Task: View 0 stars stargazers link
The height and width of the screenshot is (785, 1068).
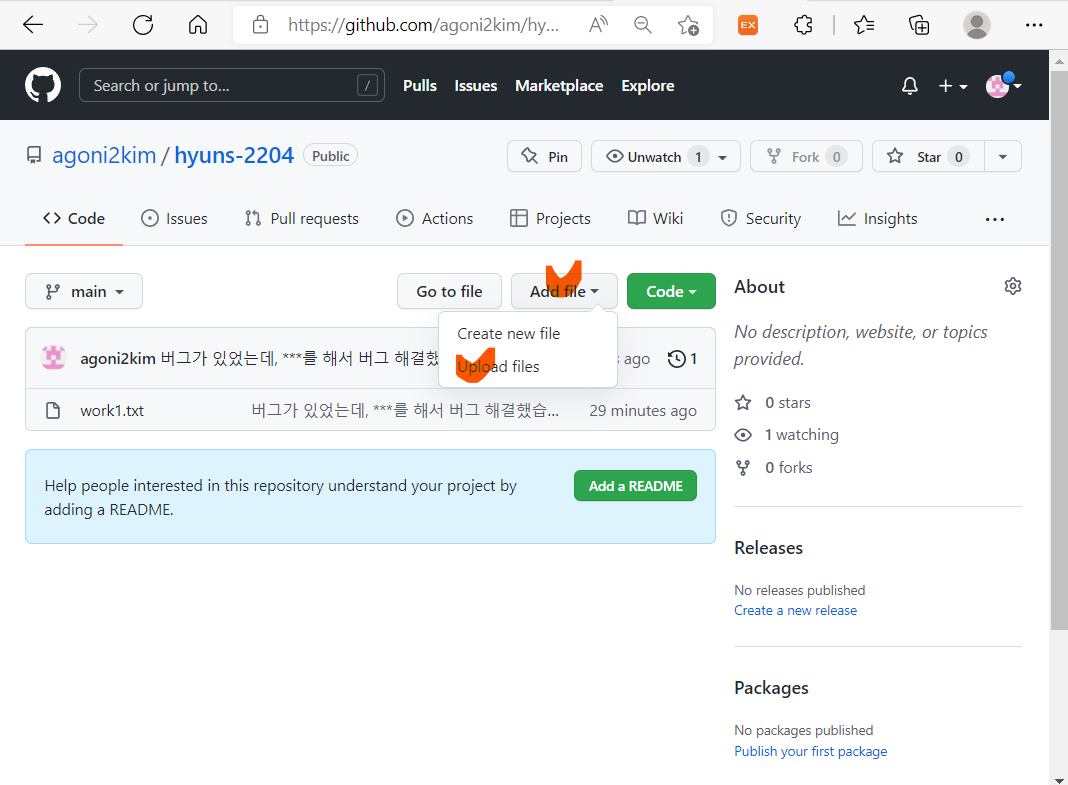Action: (773, 403)
